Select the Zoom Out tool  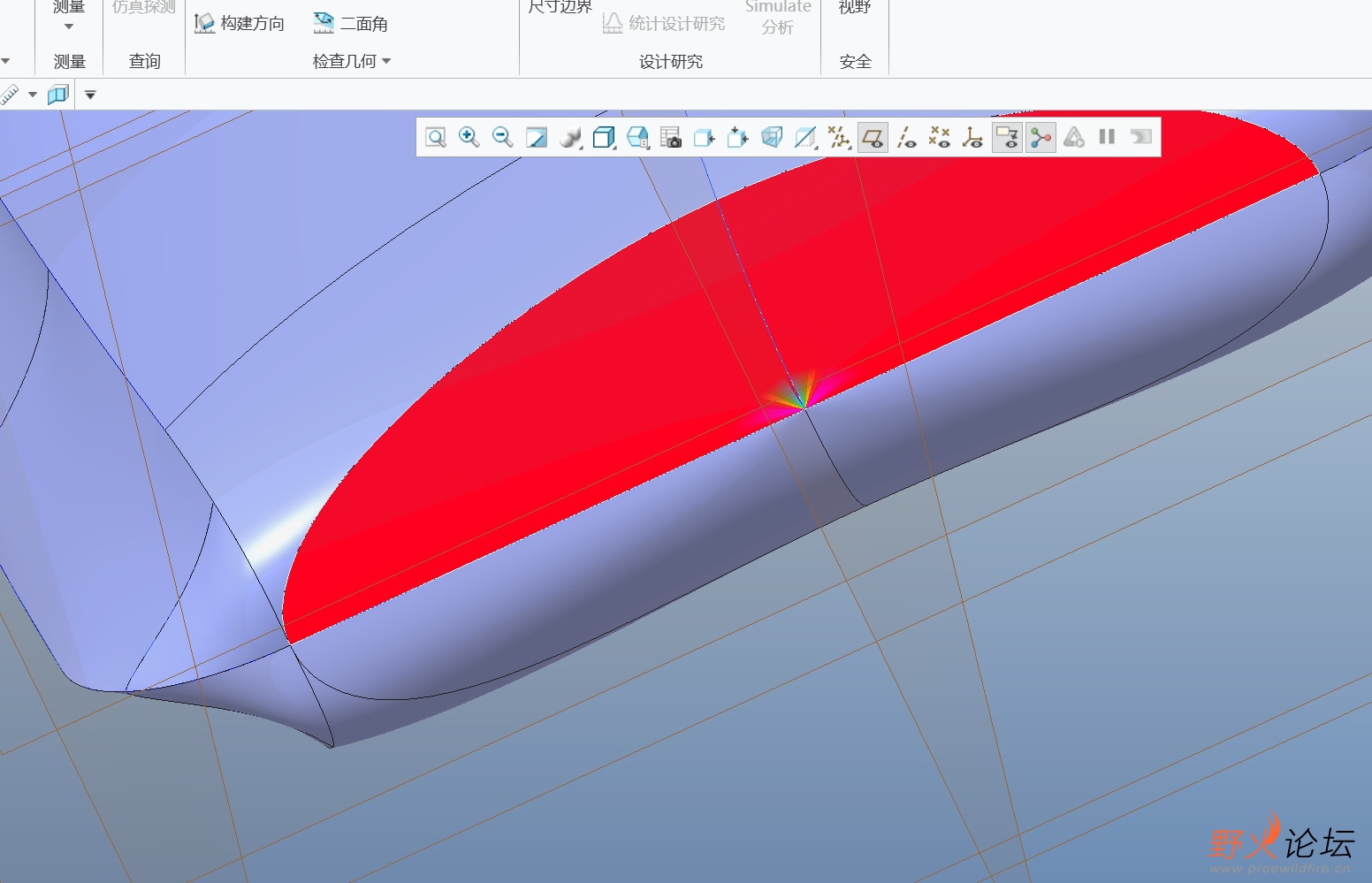coord(503,137)
